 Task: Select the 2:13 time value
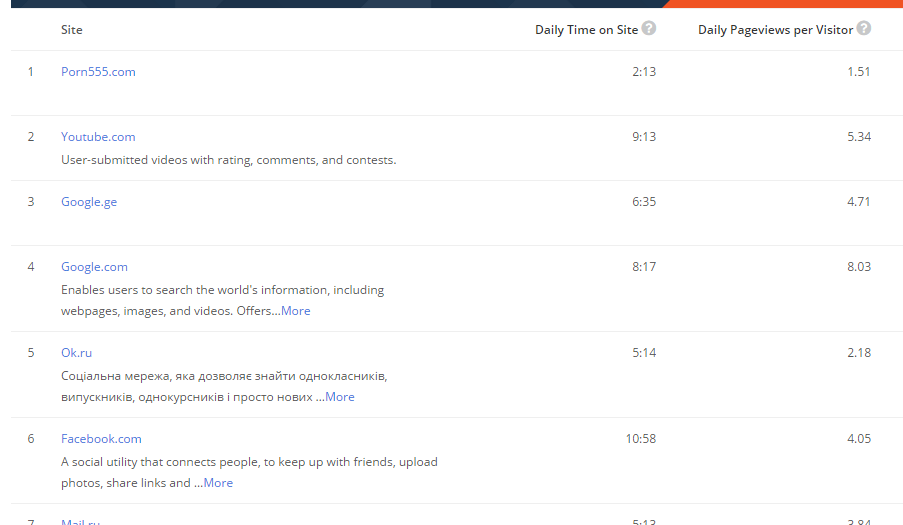644,72
